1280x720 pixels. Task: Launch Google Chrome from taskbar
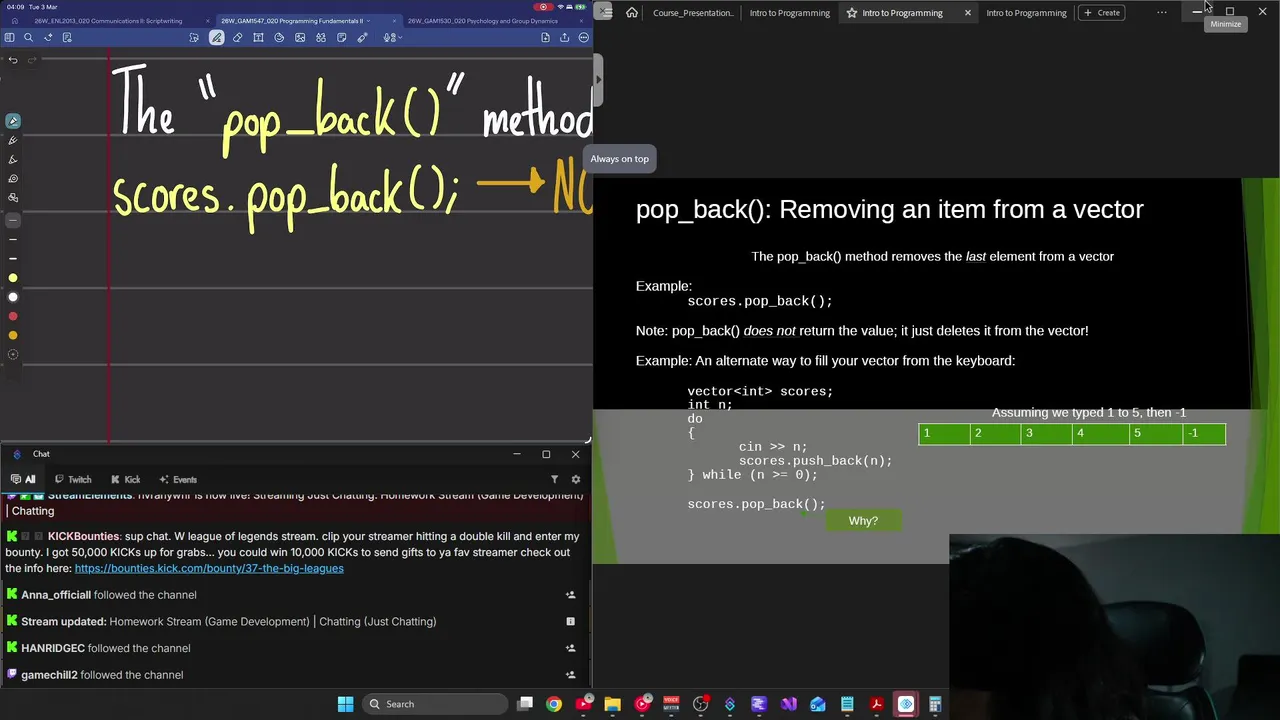coord(554,704)
